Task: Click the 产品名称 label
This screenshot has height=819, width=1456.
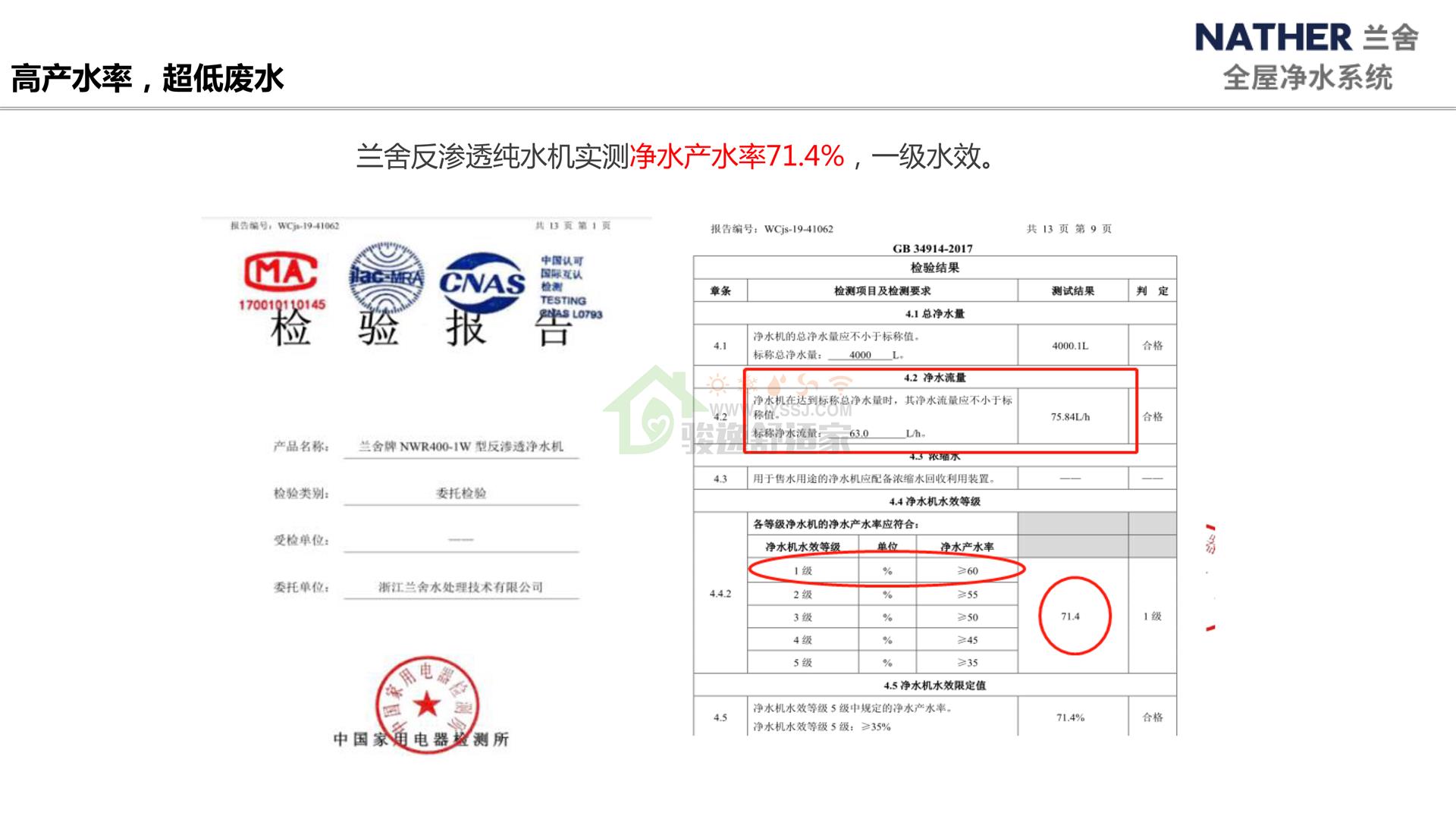Action: pos(301,446)
